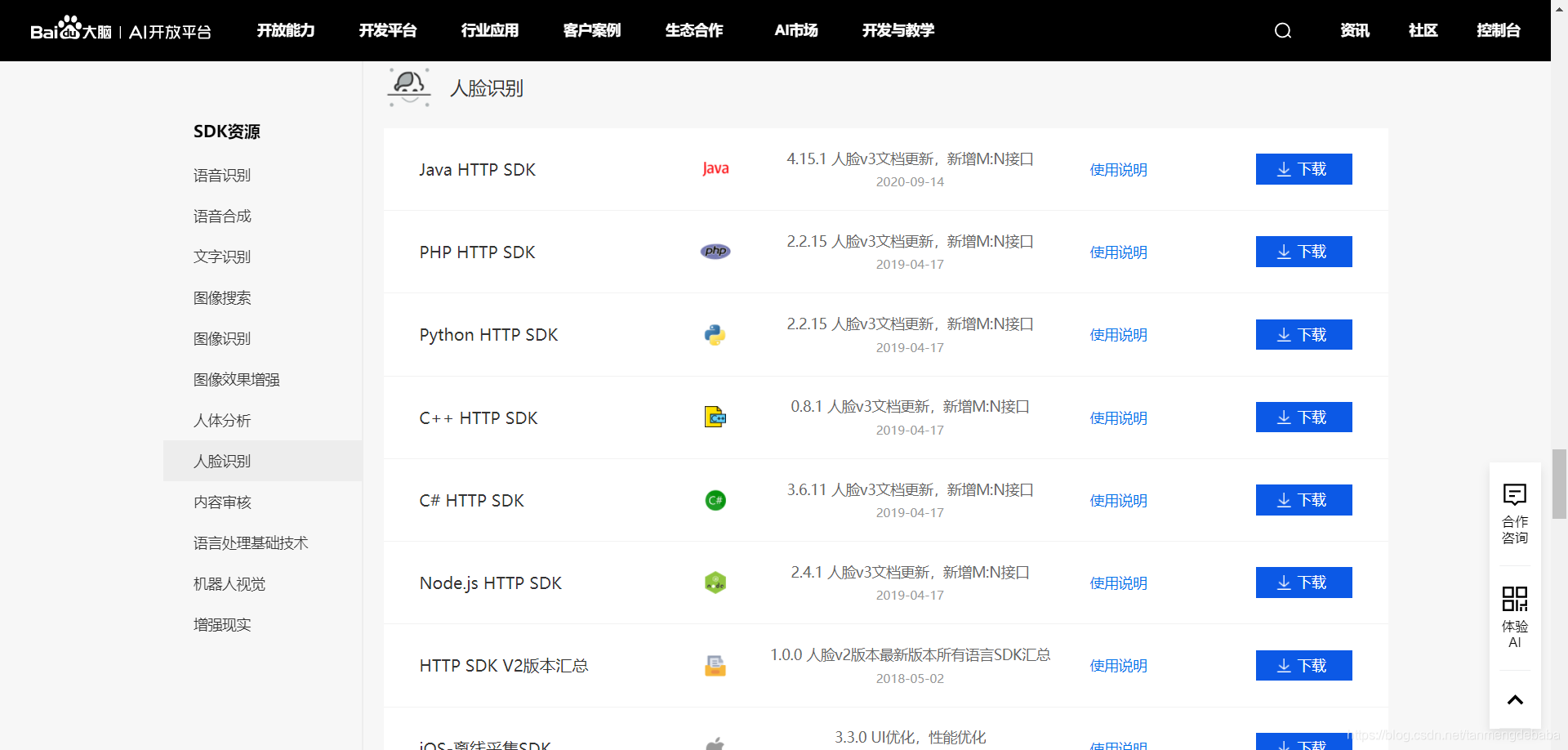1568x750 pixels.
Task: Select 语音识别 in the SDK sidebar
Action: pos(222,176)
